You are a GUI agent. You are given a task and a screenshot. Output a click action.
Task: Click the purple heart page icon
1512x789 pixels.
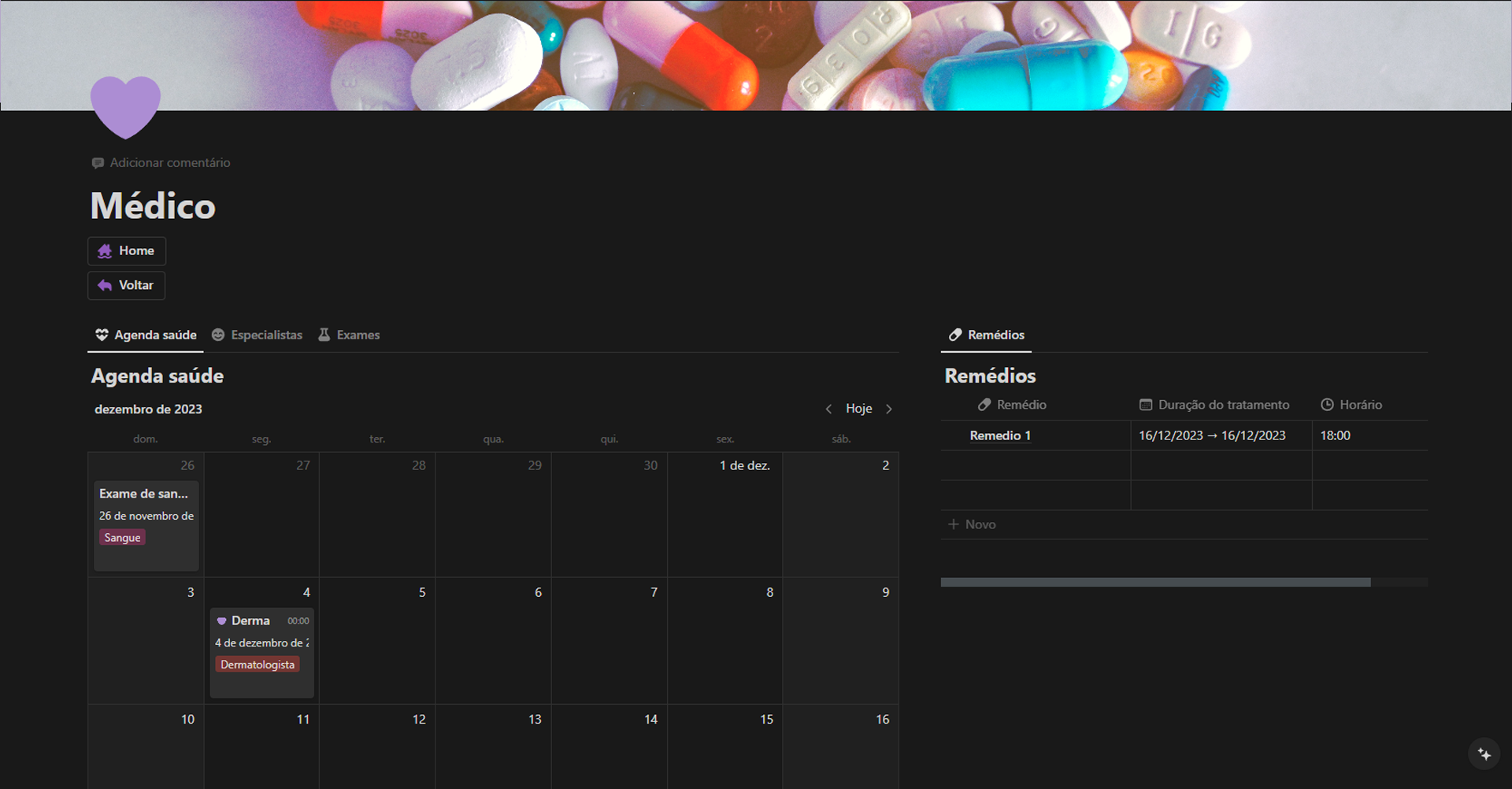click(x=125, y=107)
